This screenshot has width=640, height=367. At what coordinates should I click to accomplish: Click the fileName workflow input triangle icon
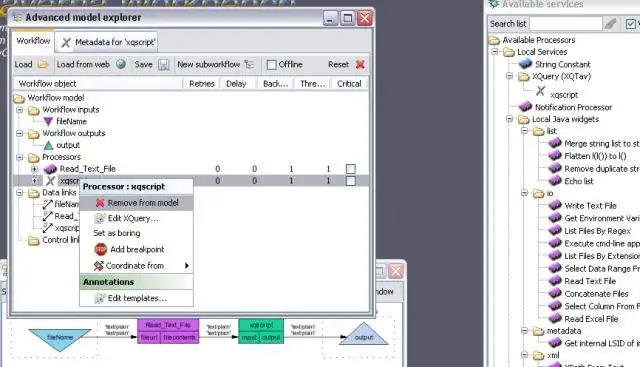[x=48, y=121]
